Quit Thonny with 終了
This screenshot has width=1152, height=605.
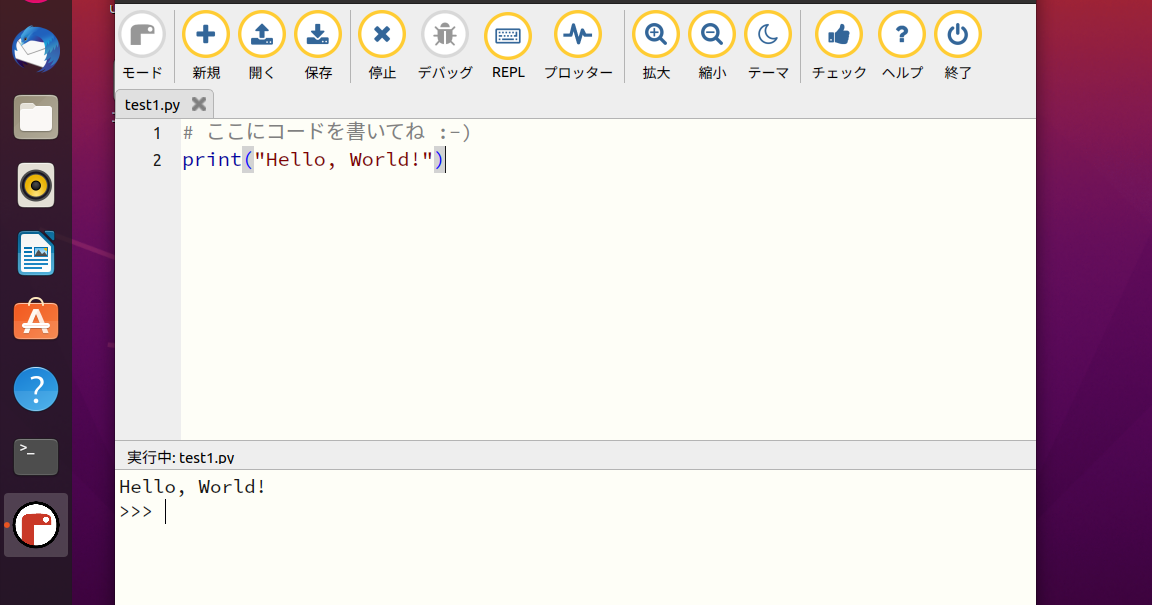click(x=957, y=33)
